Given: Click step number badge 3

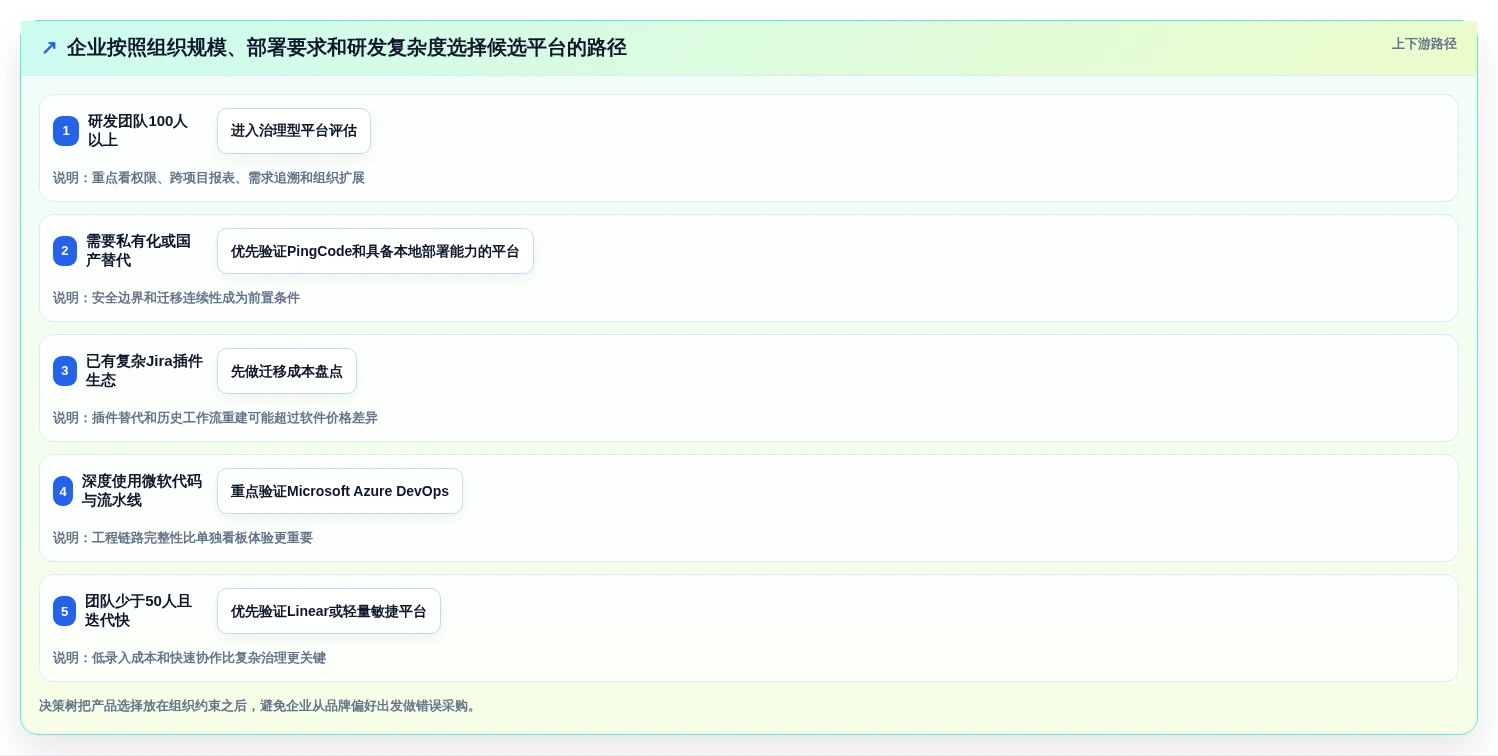Looking at the screenshot, I should 65,371.
